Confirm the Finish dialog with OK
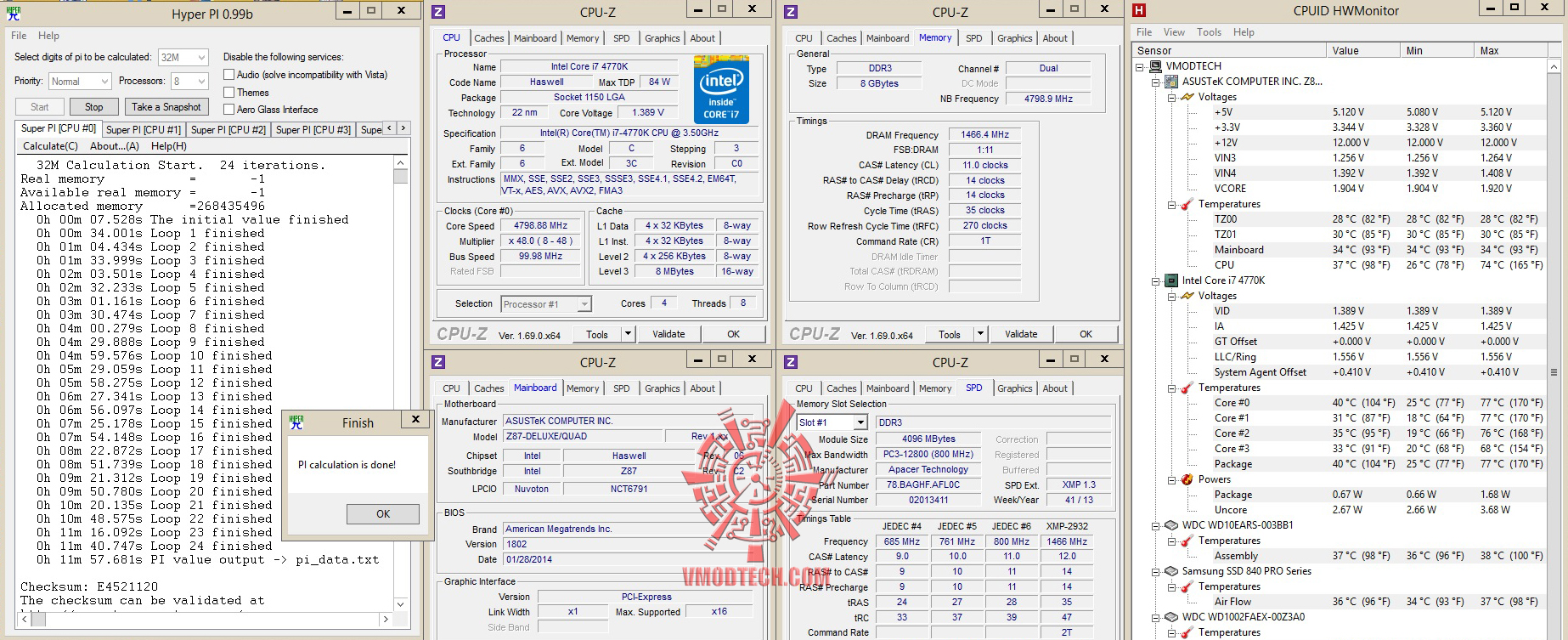Viewport: 1568px width, 640px height. click(x=383, y=514)
